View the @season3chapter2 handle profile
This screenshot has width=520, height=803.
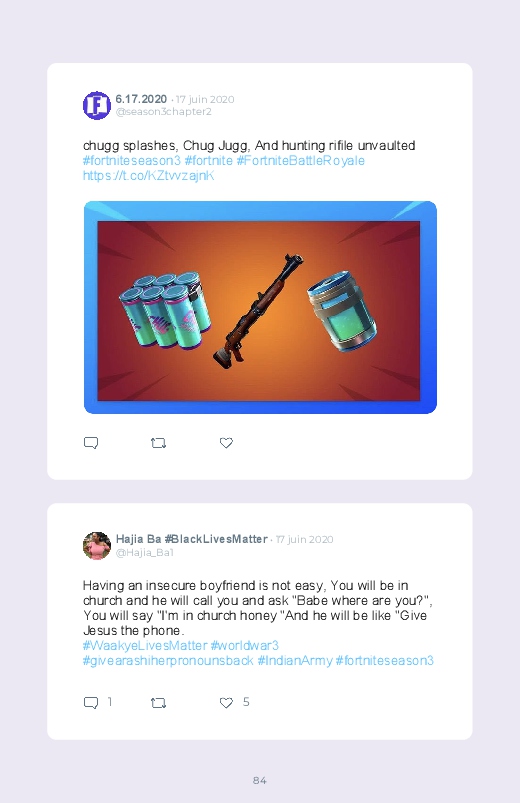163,112
